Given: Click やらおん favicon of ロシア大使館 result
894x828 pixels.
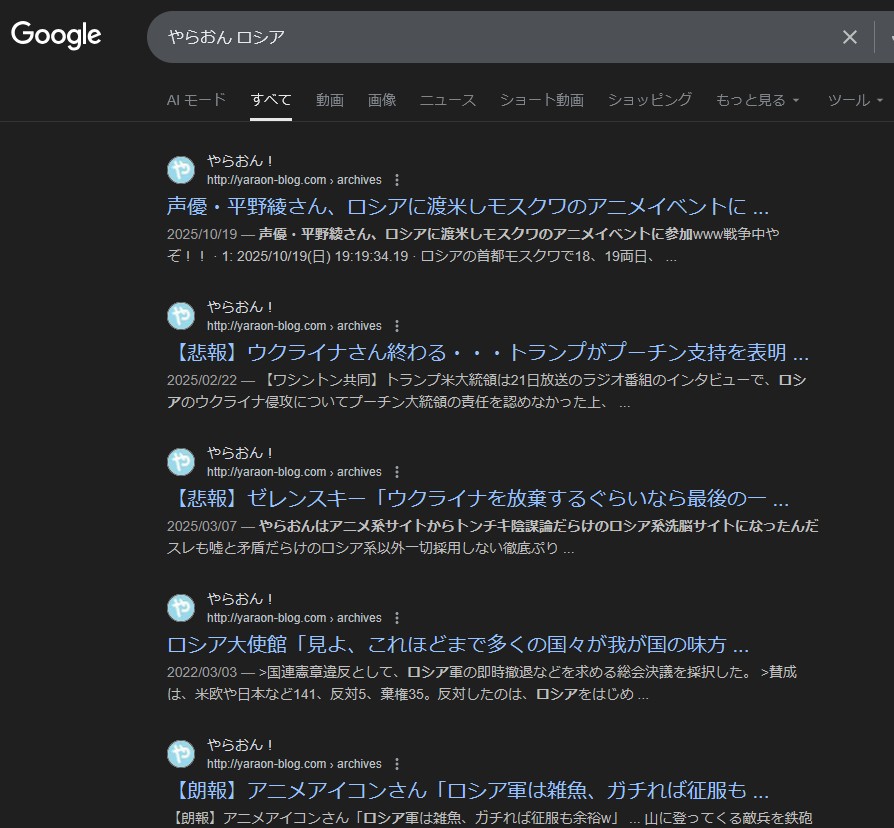Looking at the screenshot, I should 181,608.
